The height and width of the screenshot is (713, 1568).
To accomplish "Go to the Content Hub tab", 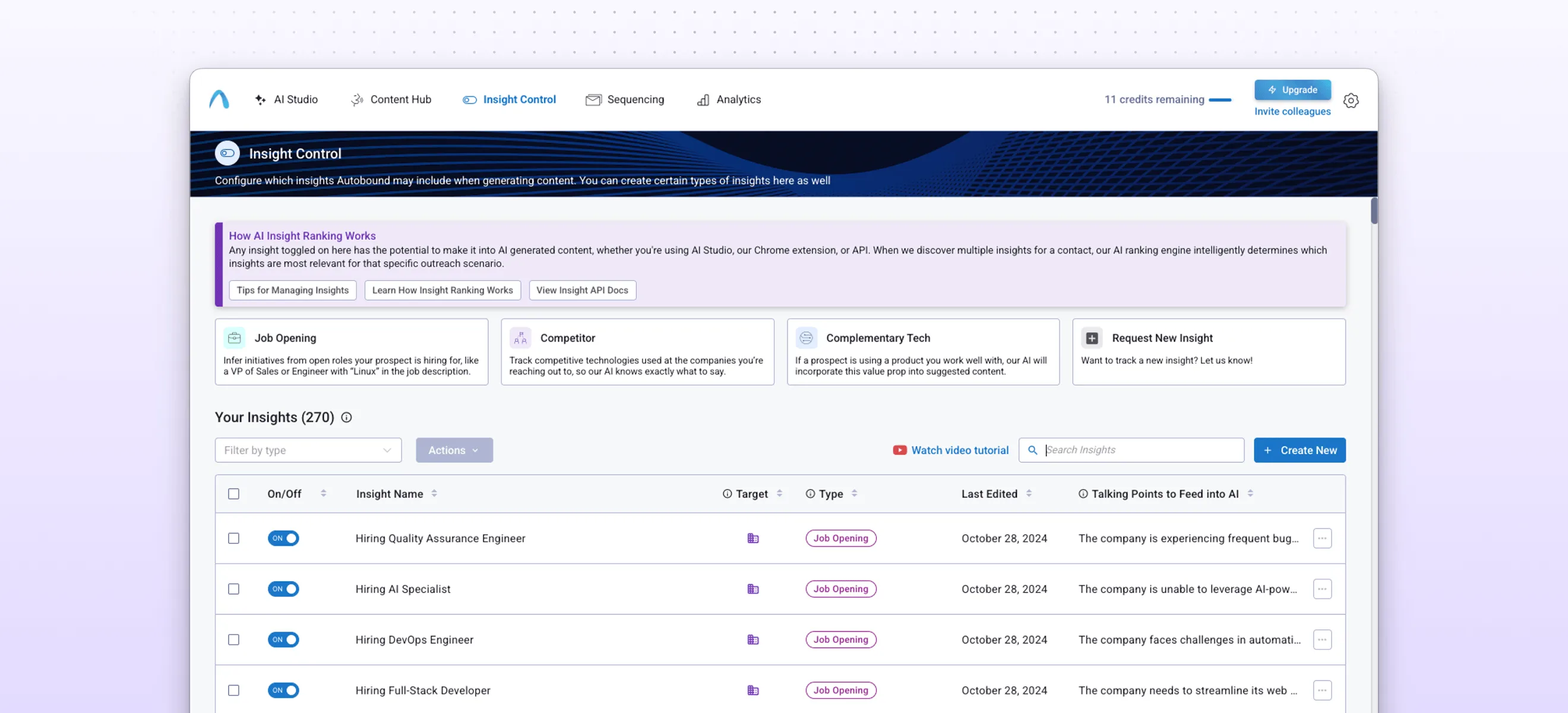I will [391, 99].
